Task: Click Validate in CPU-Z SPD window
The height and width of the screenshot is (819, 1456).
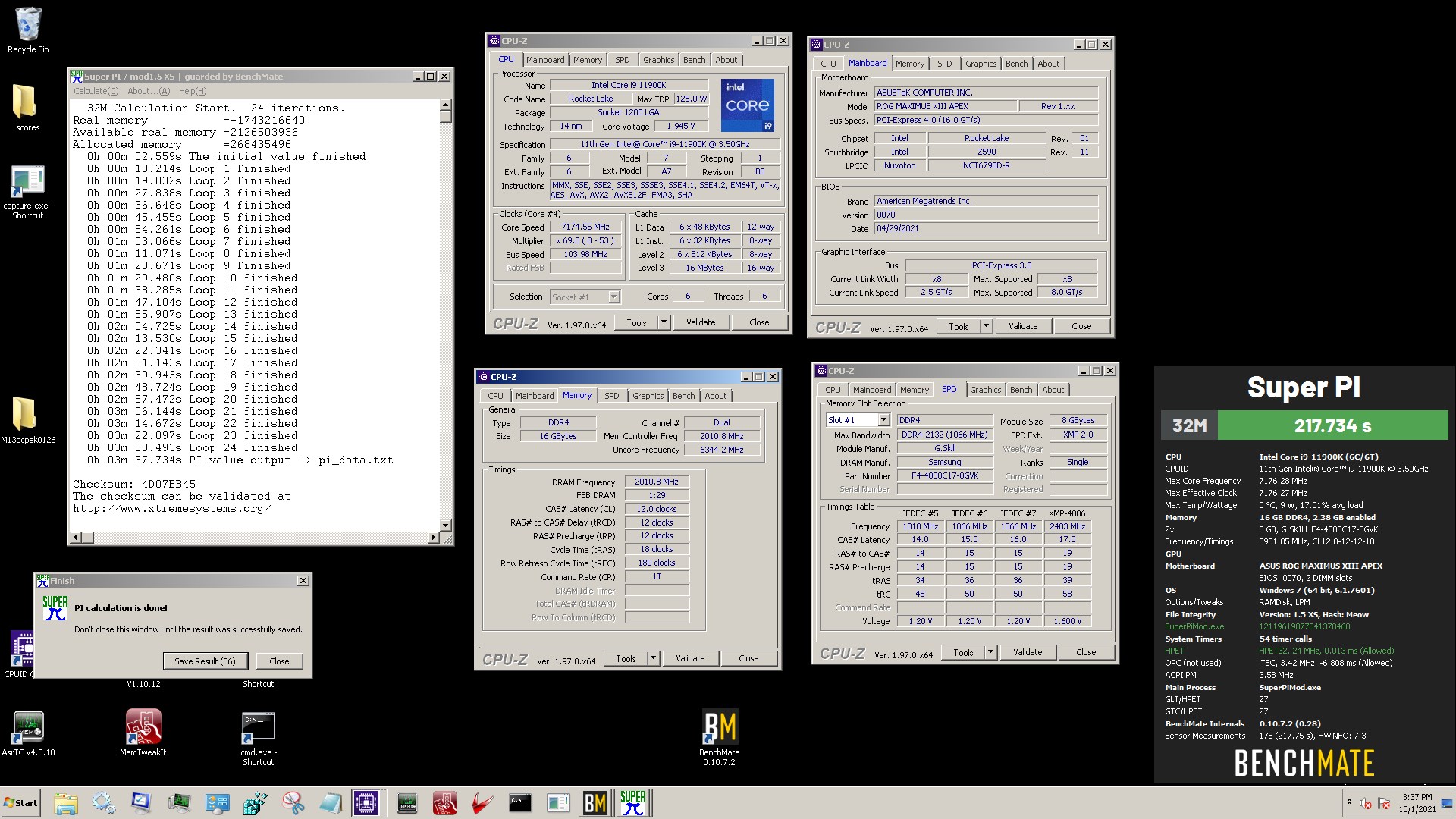Action: point(1028,652)
